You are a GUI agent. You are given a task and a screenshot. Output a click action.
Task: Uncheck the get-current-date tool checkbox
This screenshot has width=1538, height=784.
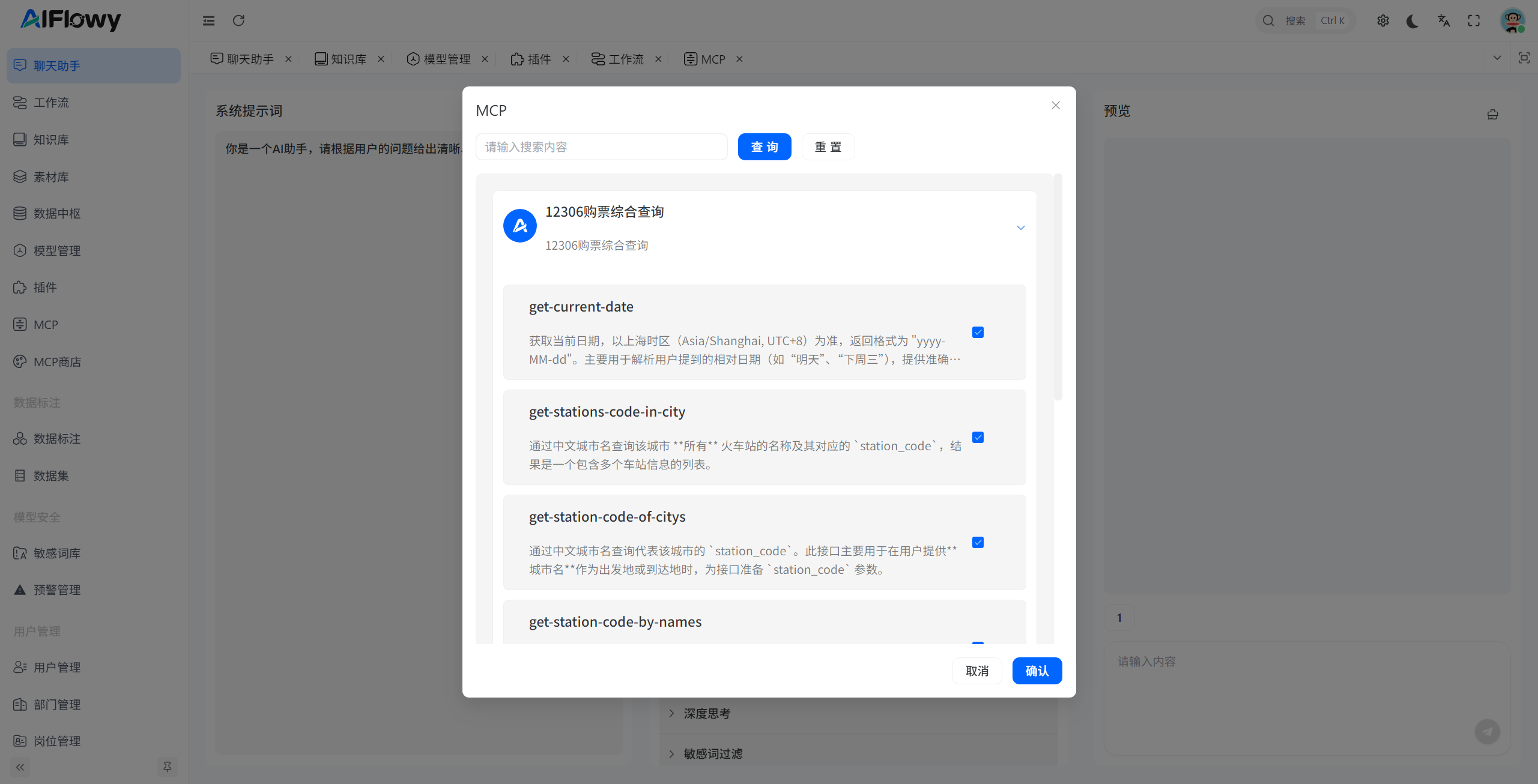click(x=978, y=332)
